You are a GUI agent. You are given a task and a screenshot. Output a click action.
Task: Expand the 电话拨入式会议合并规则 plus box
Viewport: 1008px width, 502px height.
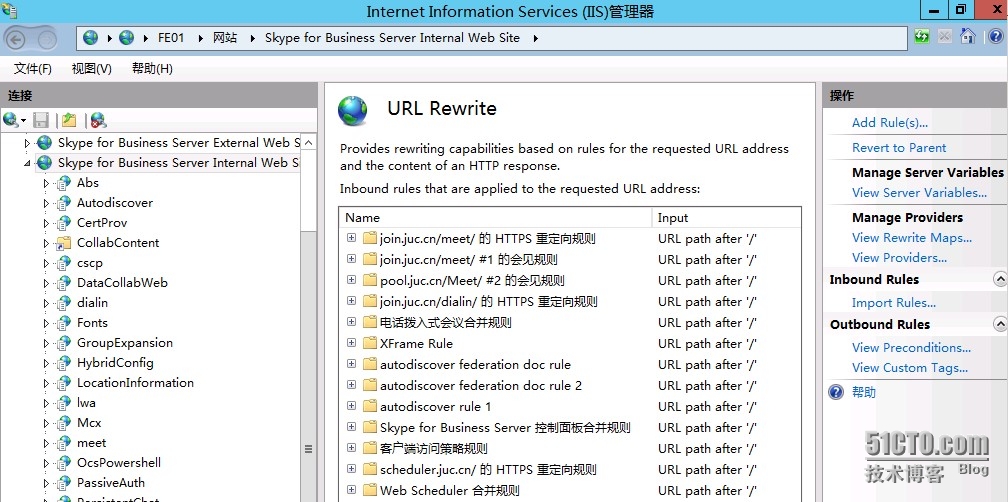pyautogui.click(x=351, y=321)
